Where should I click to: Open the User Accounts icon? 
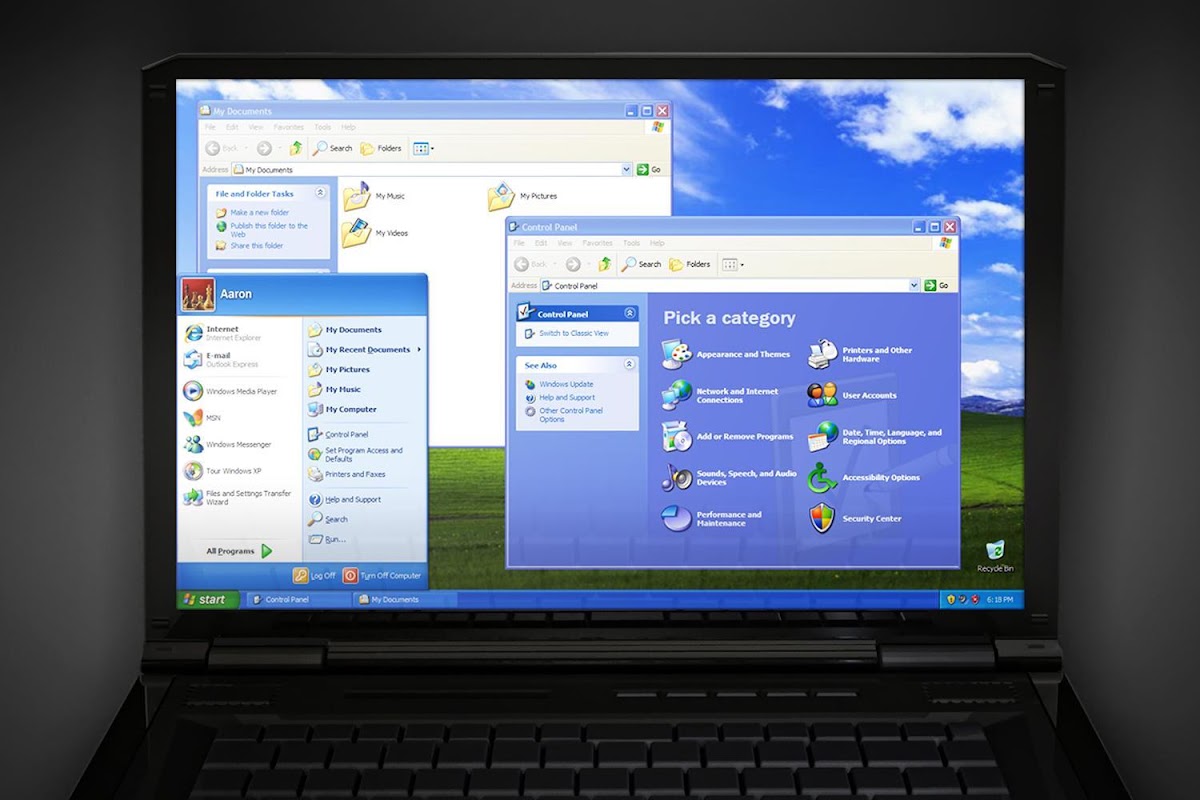pos(822,394)
